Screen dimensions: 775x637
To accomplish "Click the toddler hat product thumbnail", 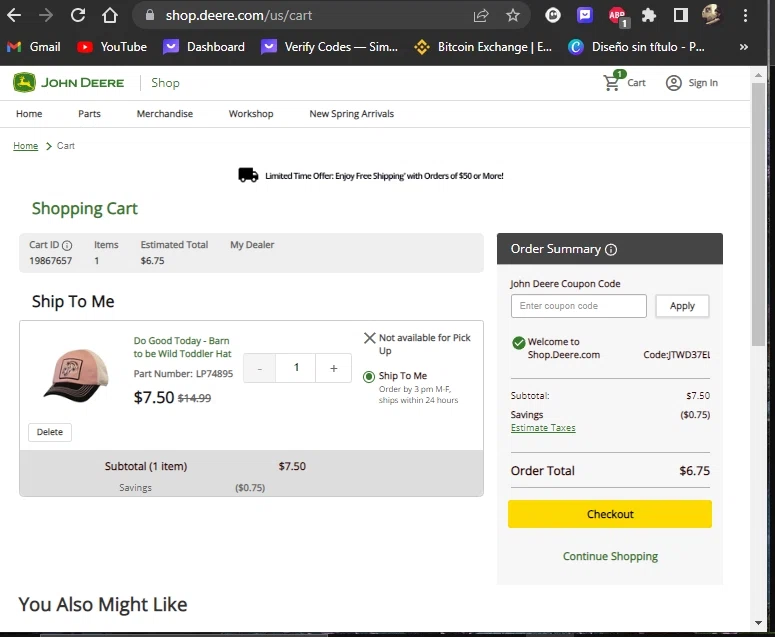I will pyautogui.click(x=76, y=375).
